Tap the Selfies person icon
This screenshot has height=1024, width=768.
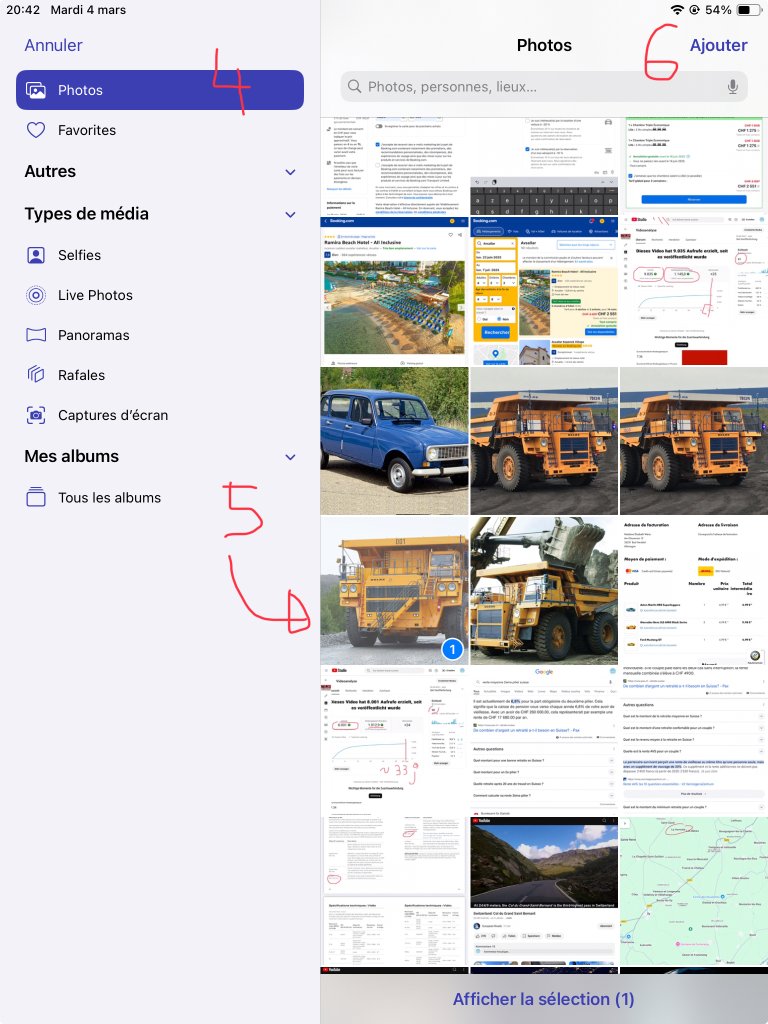pyautogui.click(x=36, y=255)
